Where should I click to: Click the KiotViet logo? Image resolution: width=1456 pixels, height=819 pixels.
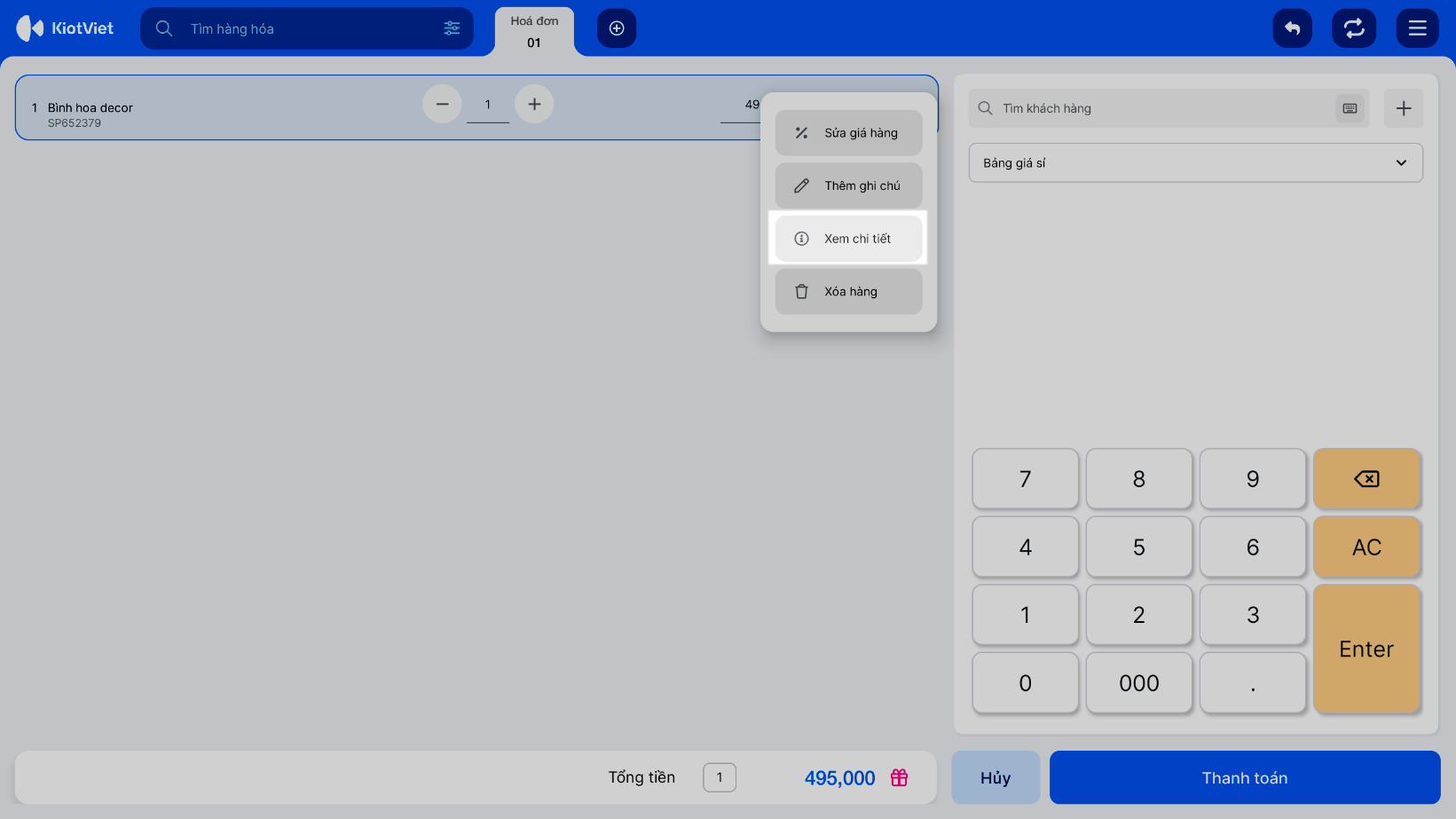point(65,28)
